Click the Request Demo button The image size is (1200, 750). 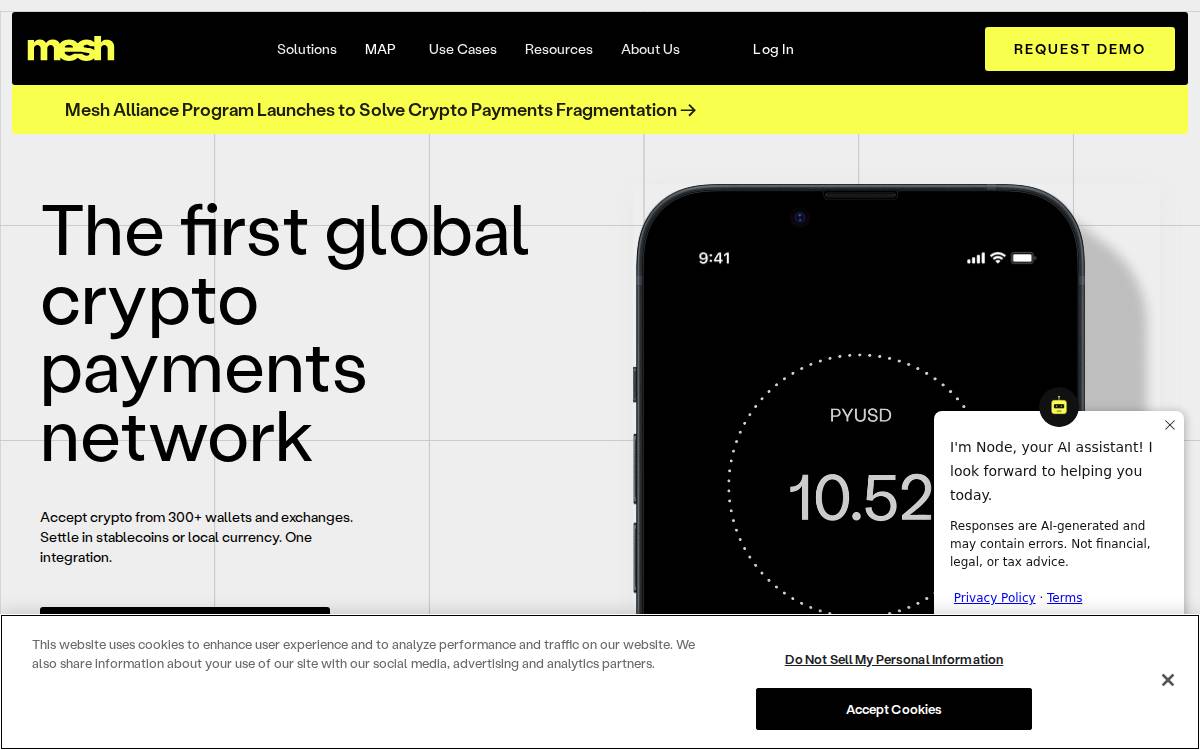(x=1080, y=49)
